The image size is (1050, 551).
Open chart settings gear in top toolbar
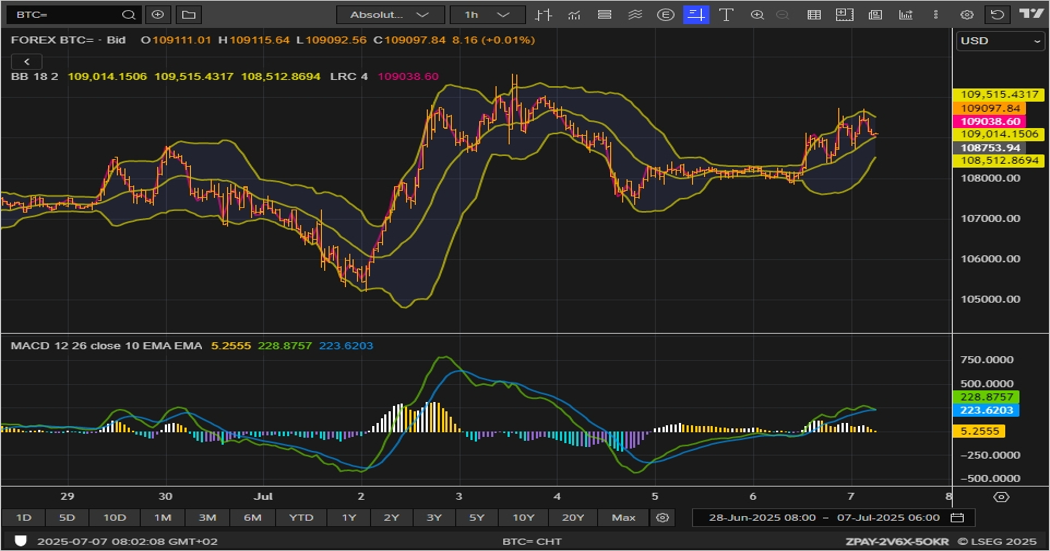click(x=966, y=14)
